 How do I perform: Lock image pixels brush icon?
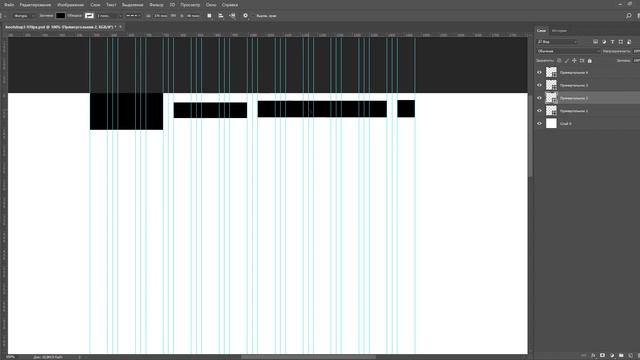567,60
